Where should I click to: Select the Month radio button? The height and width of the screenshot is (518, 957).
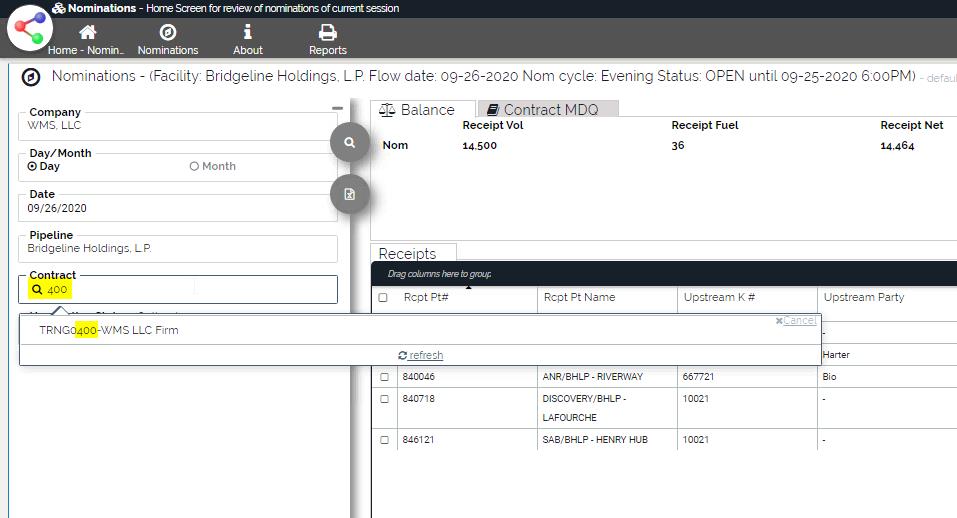[194, 167]
